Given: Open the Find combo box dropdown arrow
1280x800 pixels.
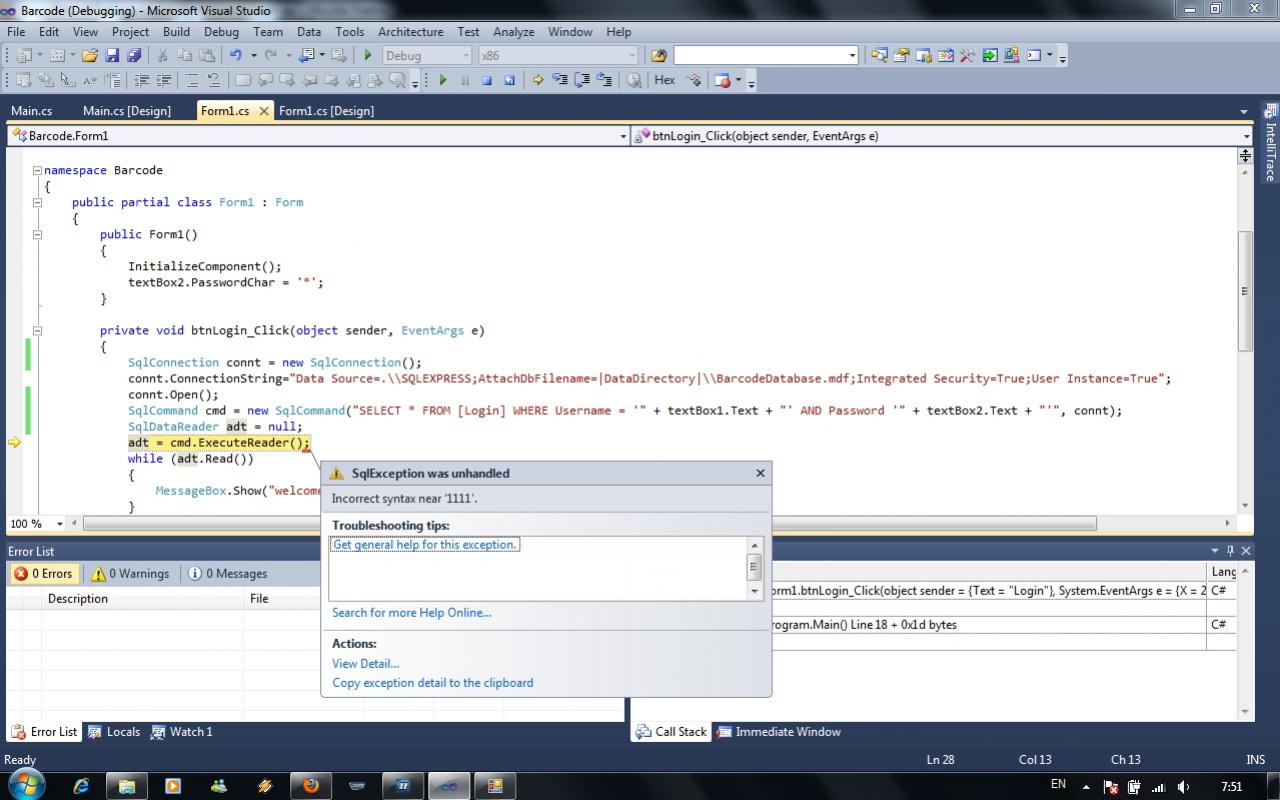Looking at the screenshot, I should 853,55.
